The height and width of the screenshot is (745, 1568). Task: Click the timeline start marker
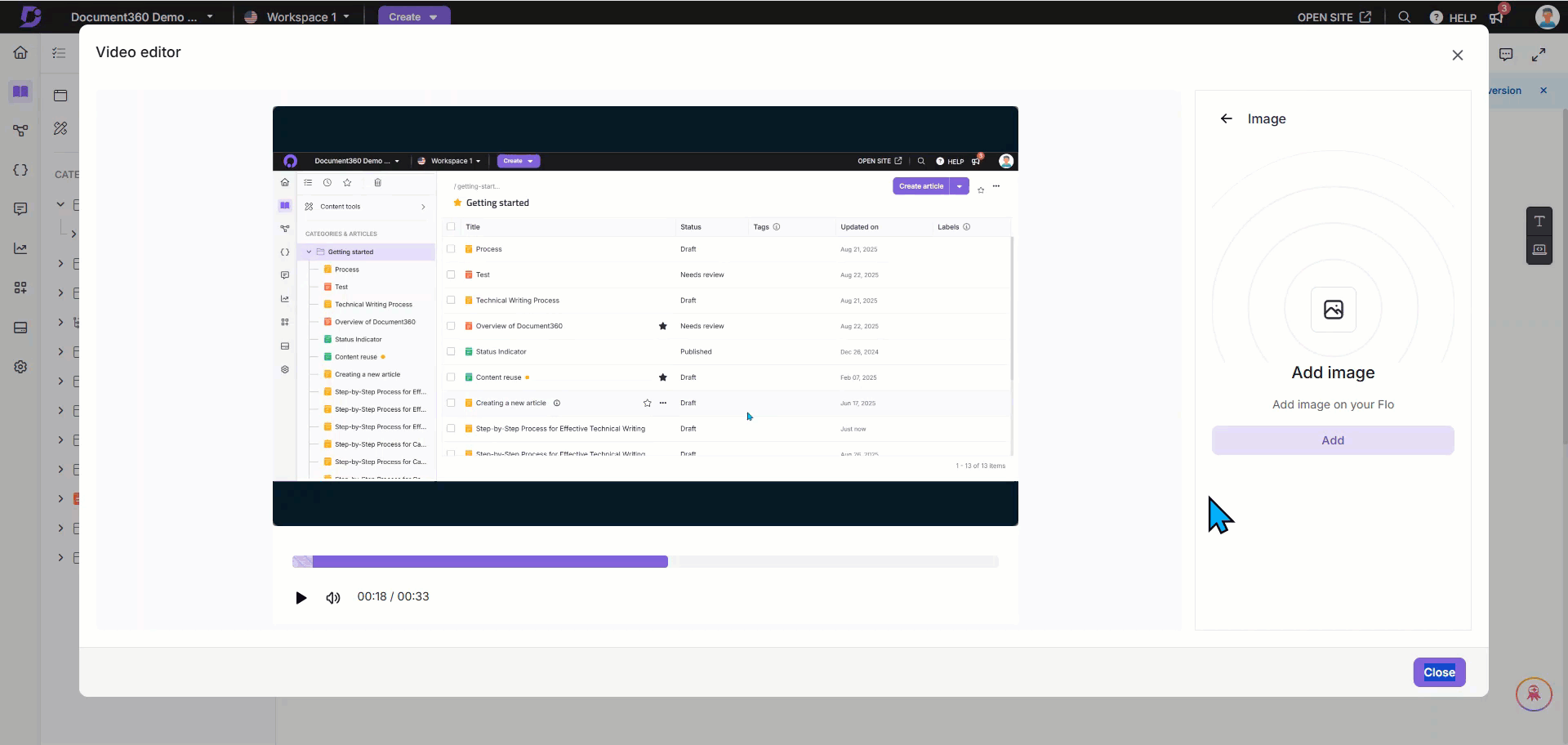(302, 562)
